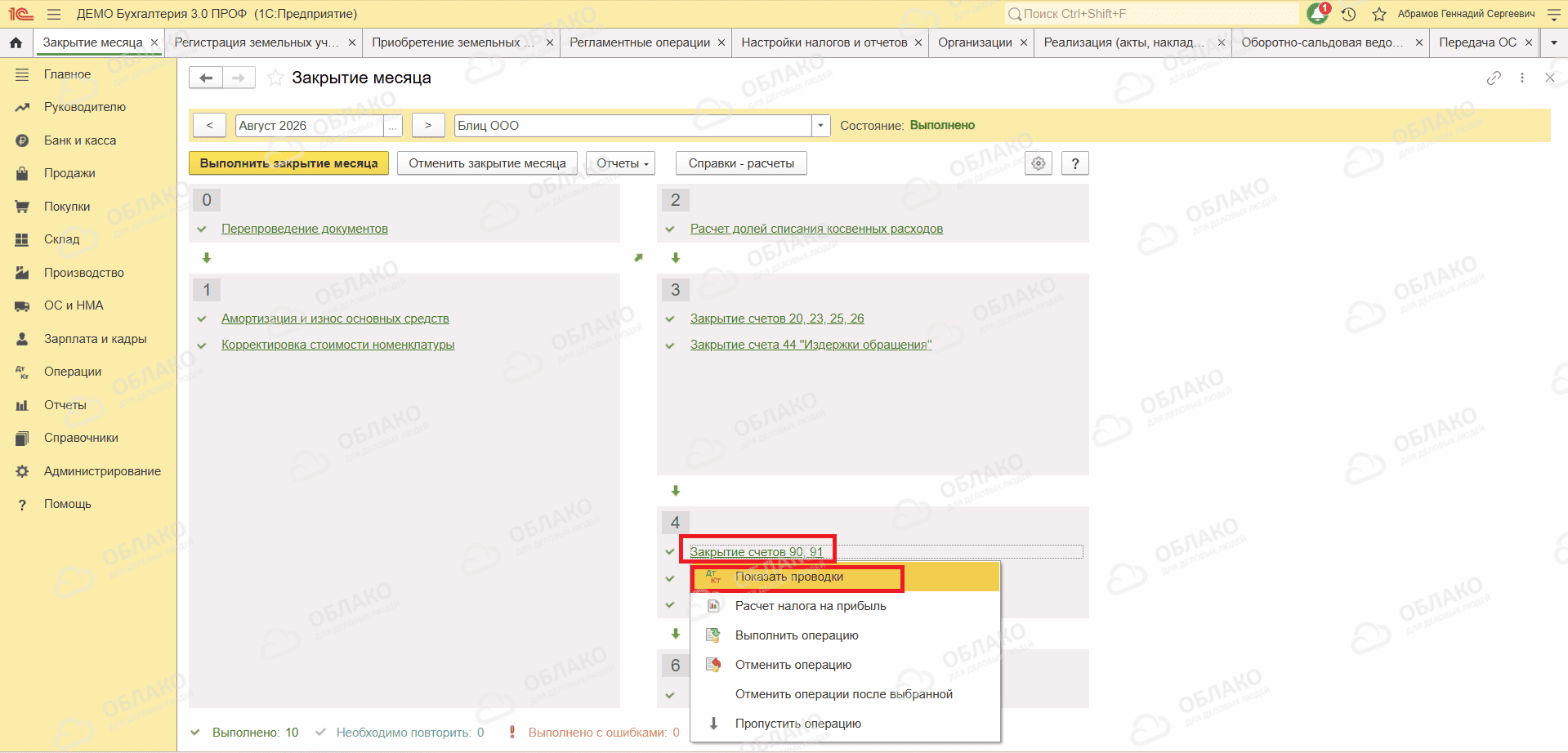1568x753 pixels.
Task: Click Выполнить закрытие месяца button
Action: [x=288, y=163]
